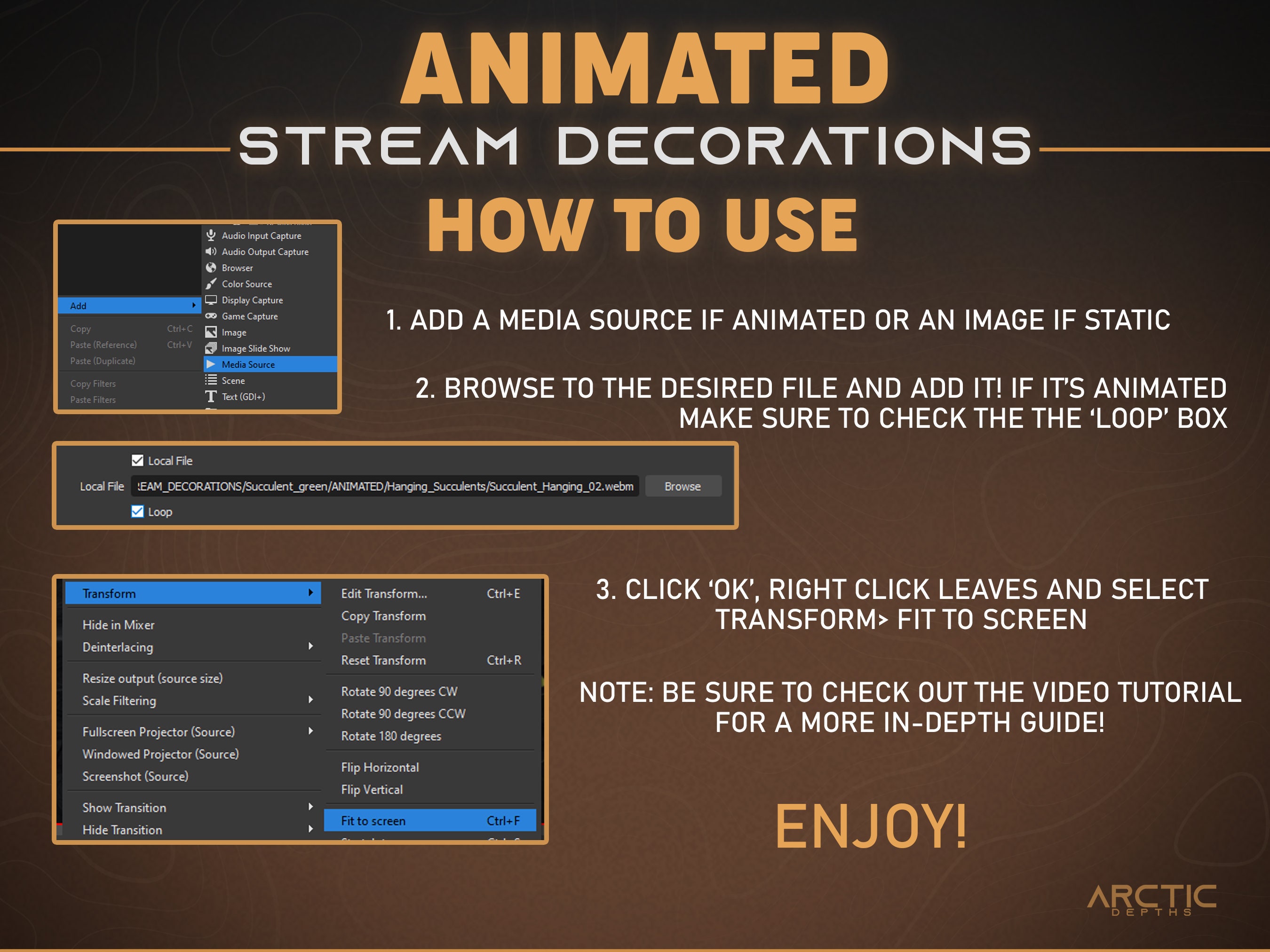Enable the Loop checkbox
The image size is (1270, 952).
point(137,511)
